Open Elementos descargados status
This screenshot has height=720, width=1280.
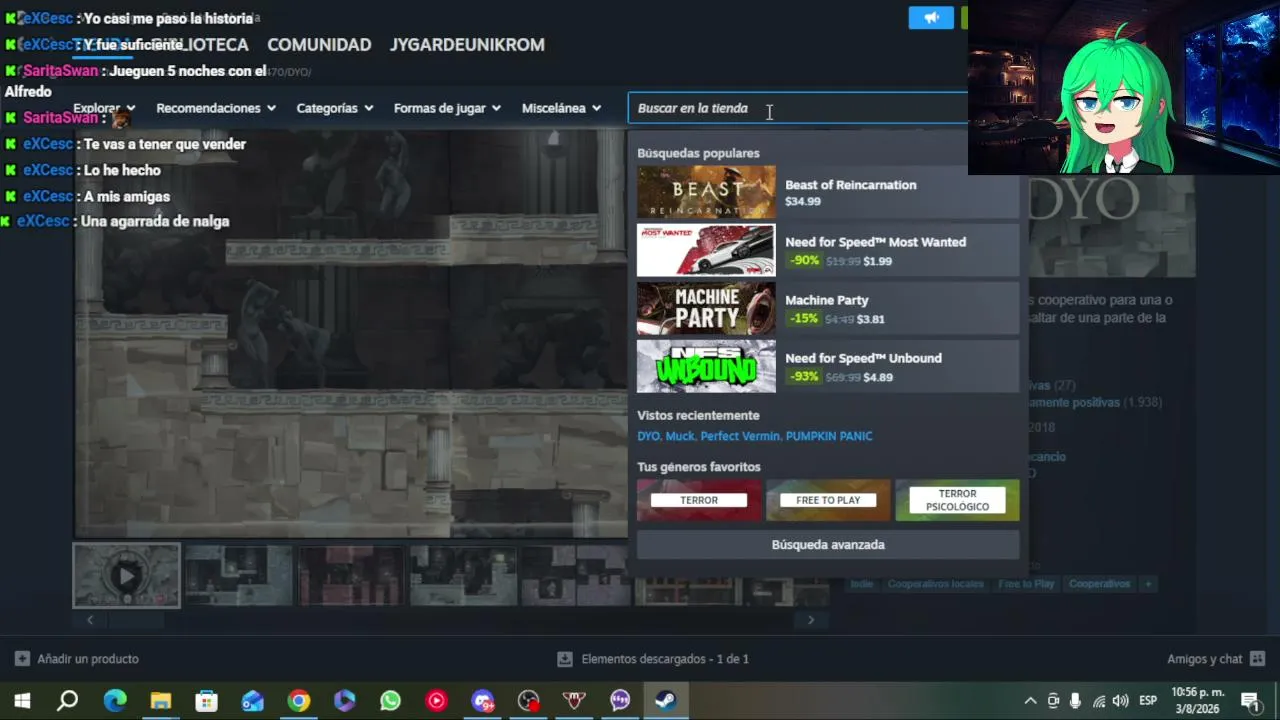coord(665,659)
